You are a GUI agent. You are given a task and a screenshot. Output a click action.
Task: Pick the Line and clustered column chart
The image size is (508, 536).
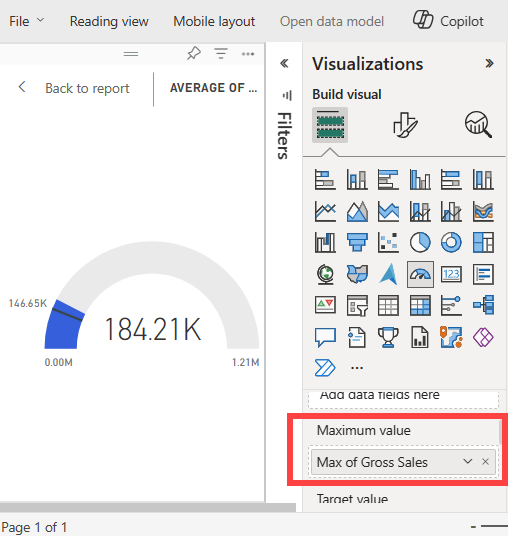(x=451, y=211)
